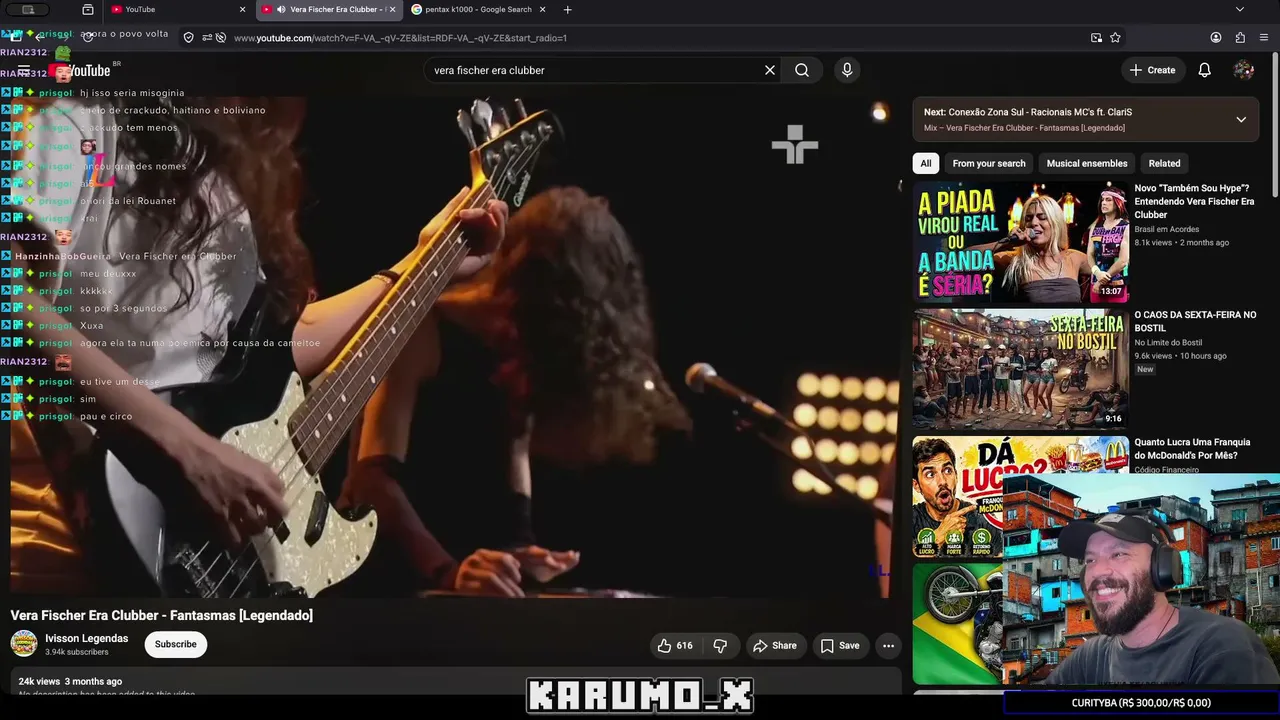Click the Create button
1280x720 pixels.
click(1152, 70)
